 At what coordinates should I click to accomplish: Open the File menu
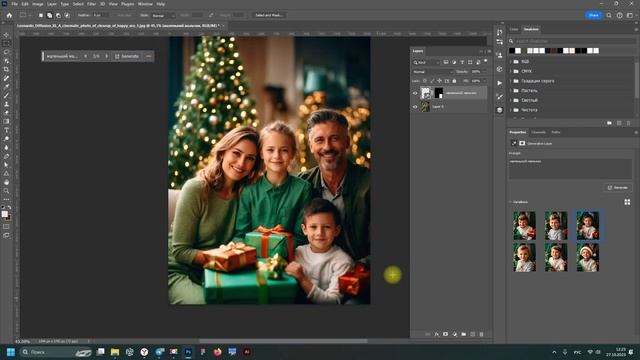[x=14, y=4]
